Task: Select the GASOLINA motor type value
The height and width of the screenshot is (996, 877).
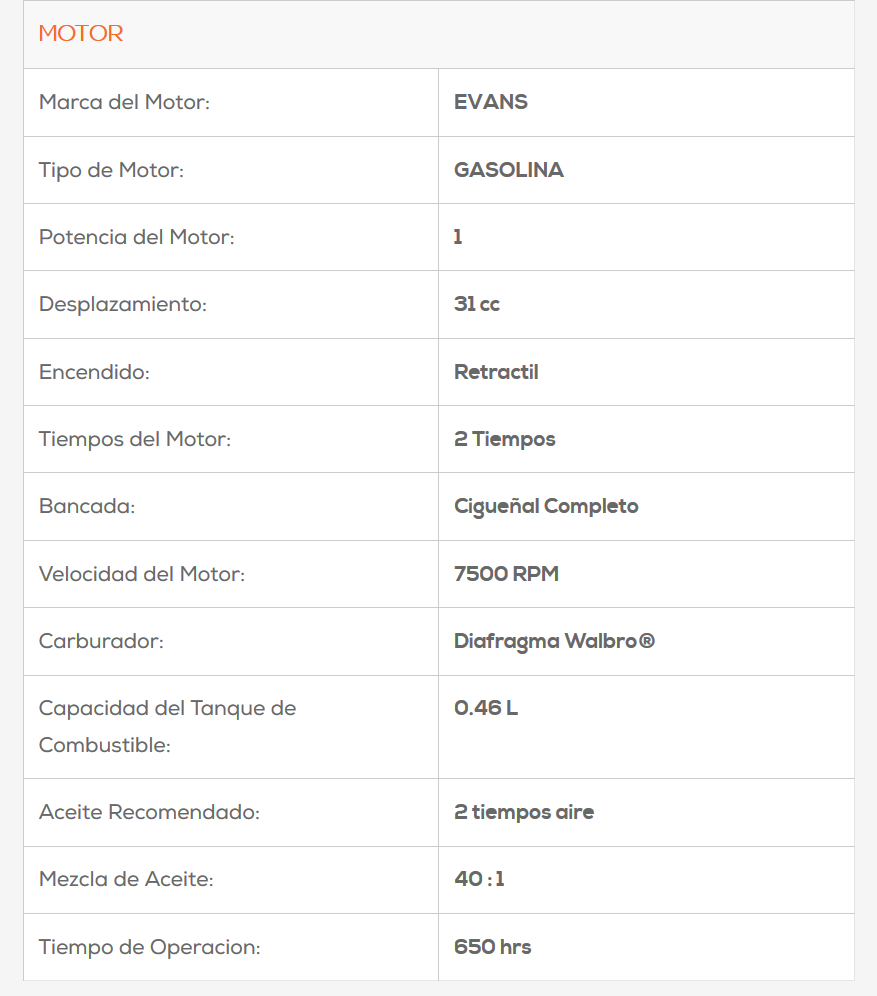Action: 508,170
